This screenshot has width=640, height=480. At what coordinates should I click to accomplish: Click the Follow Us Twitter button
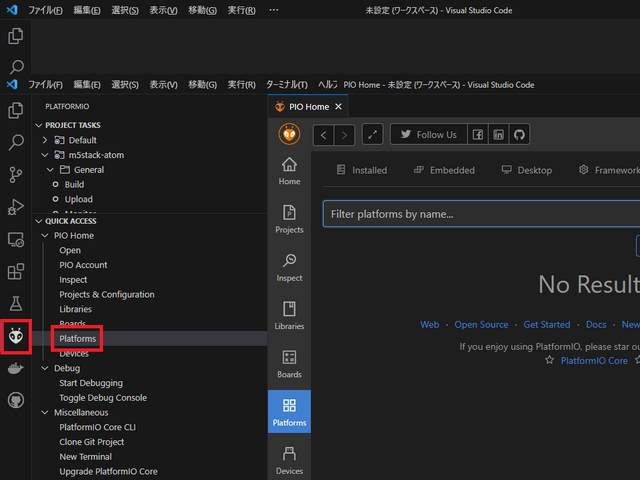(429, 134)
